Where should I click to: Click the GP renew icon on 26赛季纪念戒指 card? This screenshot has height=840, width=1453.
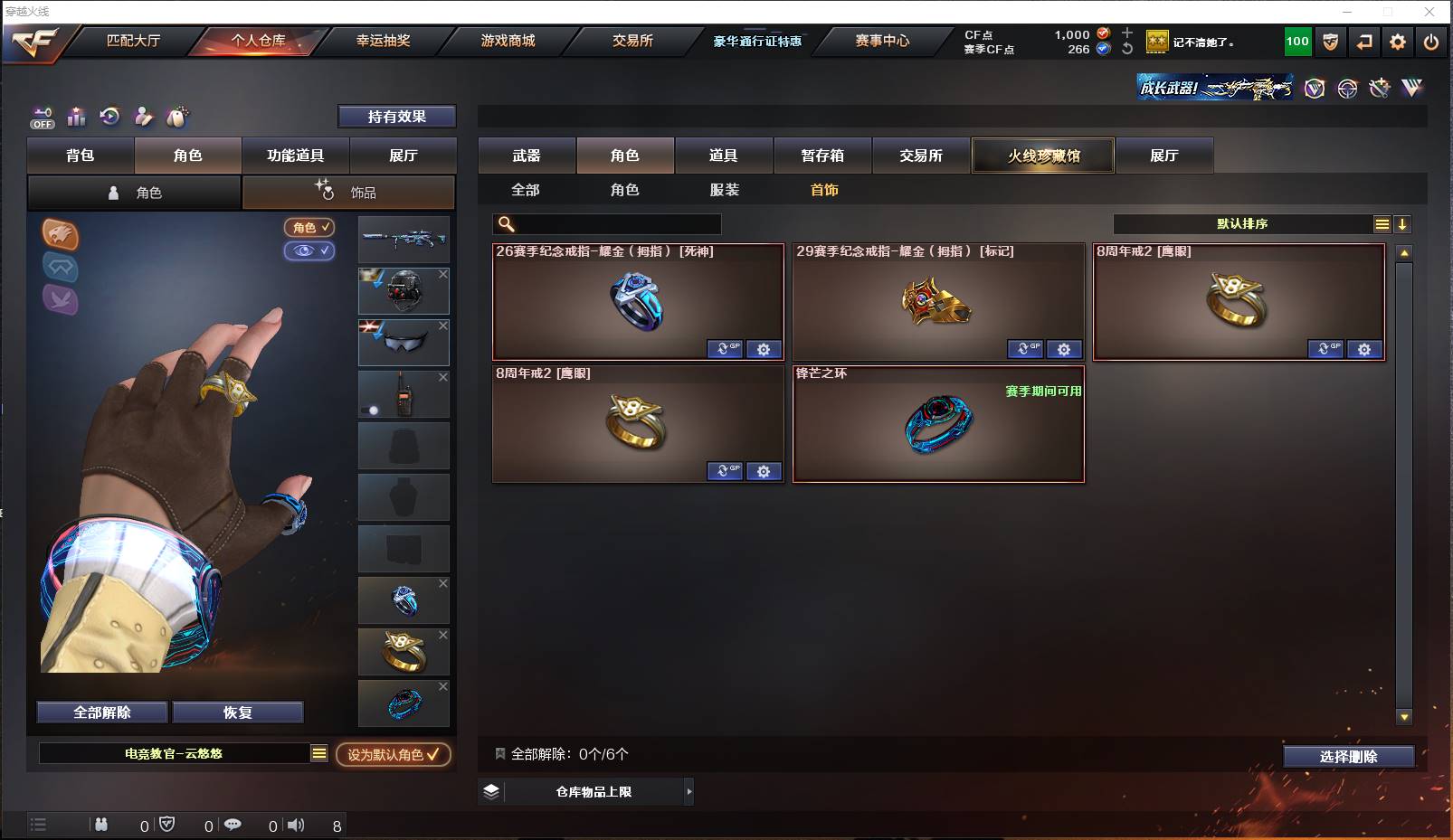(726, 349)
